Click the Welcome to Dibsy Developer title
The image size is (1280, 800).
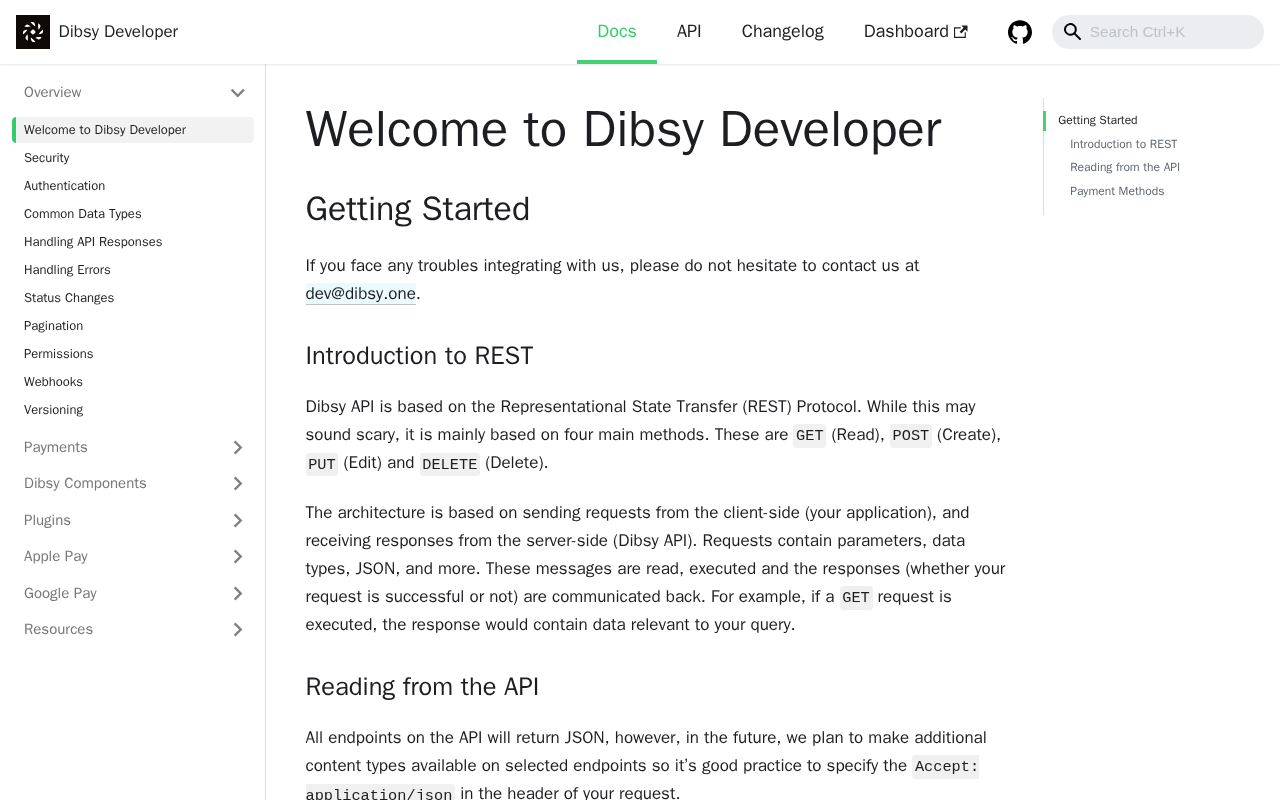(624, 129)
